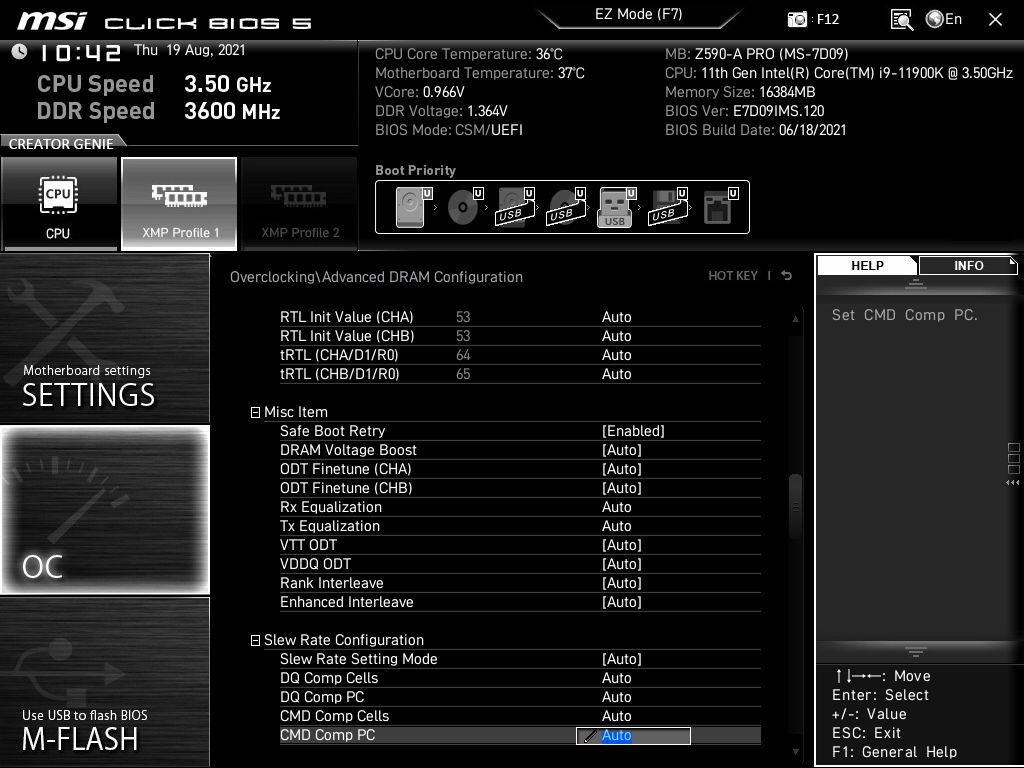The image size is (1024, 768).
Task: Select the optical disc boot priority icon
Action: tap(464, 207)
